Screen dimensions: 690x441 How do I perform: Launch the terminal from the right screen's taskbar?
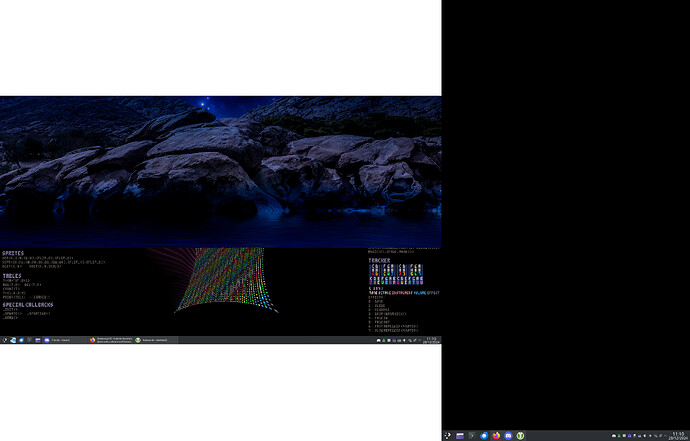point(472,435)
